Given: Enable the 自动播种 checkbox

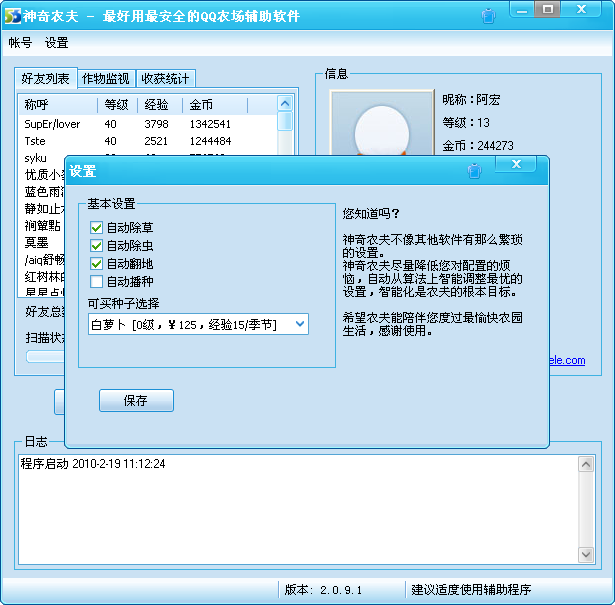Looking at the screenshot, I should point(96,281).
